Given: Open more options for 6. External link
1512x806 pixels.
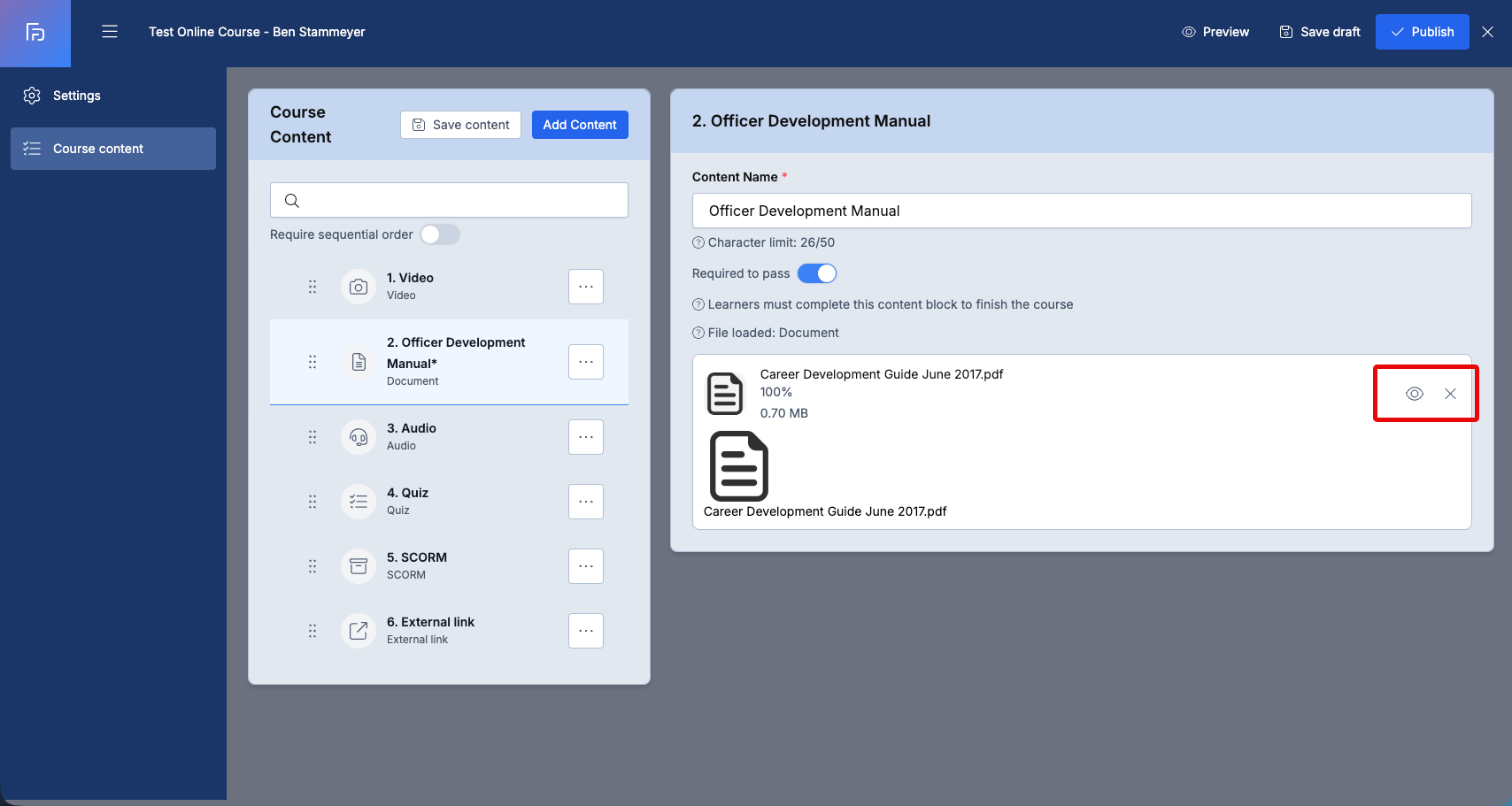Looking at the screenshot, I should pos(586,631).
